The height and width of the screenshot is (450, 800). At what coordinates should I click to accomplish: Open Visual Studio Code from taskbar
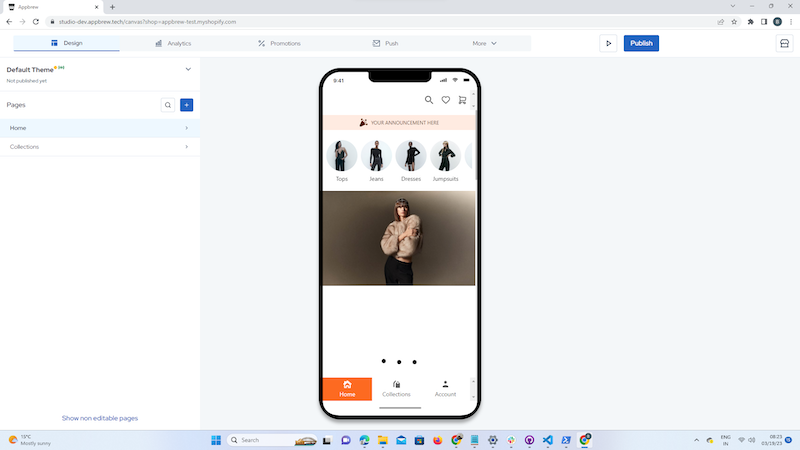pyautogui.click(x=547, y=440)
